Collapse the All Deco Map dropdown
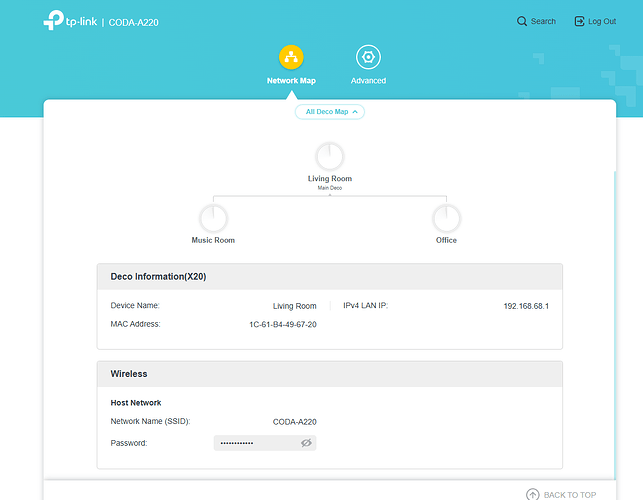 330,112
